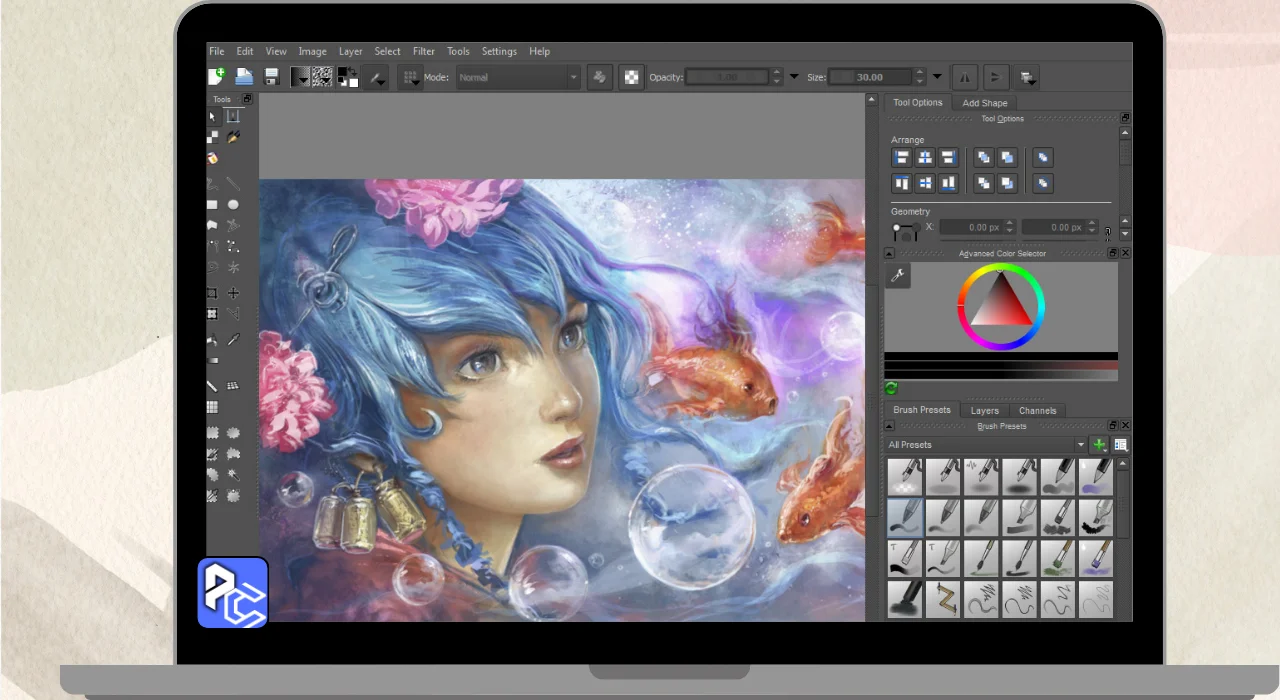Screen dimensions: 1280x700
Task: Select the ellipse shape tool
Action: [233, 205]
